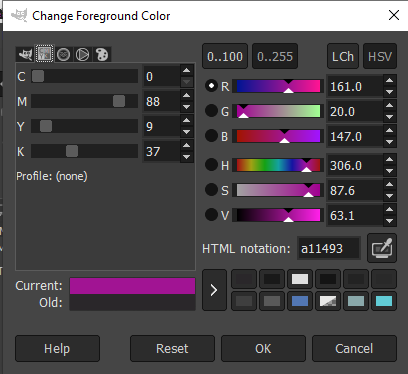
Task: Increase the Blue value stepper
Action: tap(390, 130)
